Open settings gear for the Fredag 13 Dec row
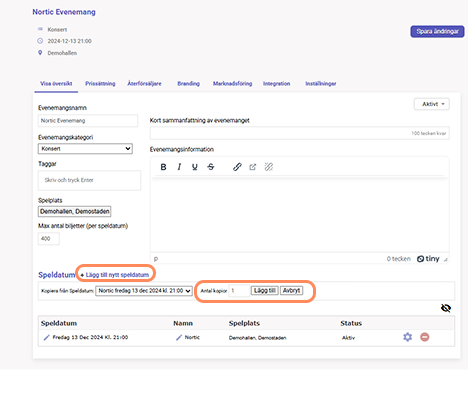The width and height of the screenshot is (475, 399). [x=407, y=337]
